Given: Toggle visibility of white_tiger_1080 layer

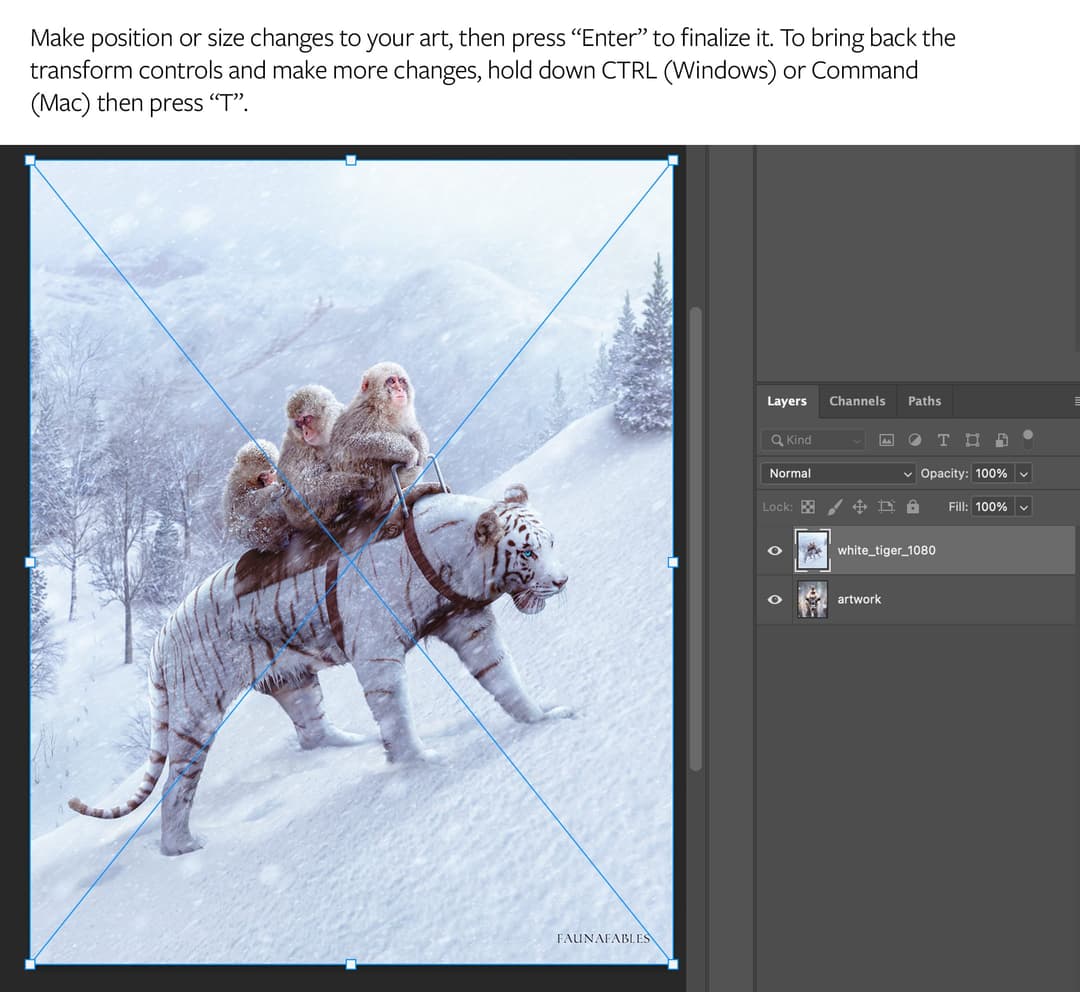Looking at the screenshot, I should (773, 550).
